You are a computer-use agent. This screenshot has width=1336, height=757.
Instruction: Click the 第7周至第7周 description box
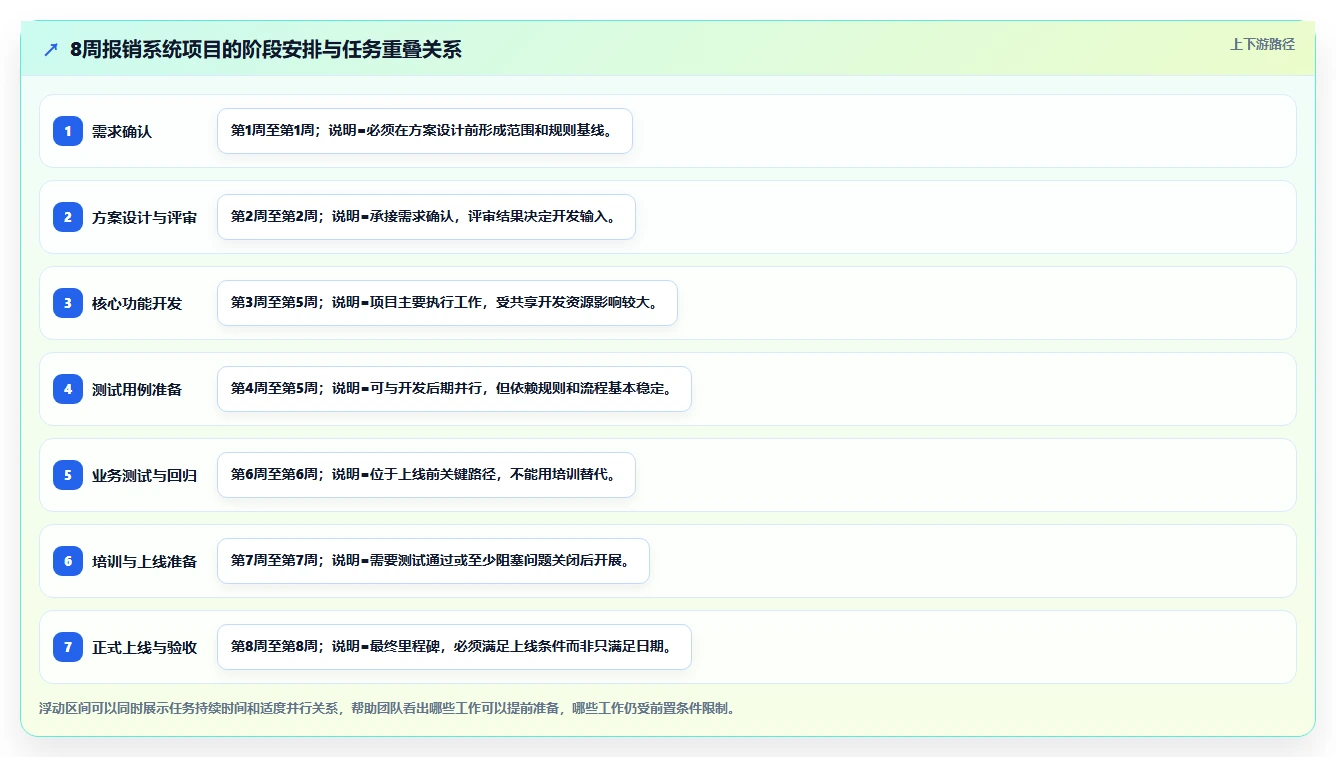433,561
